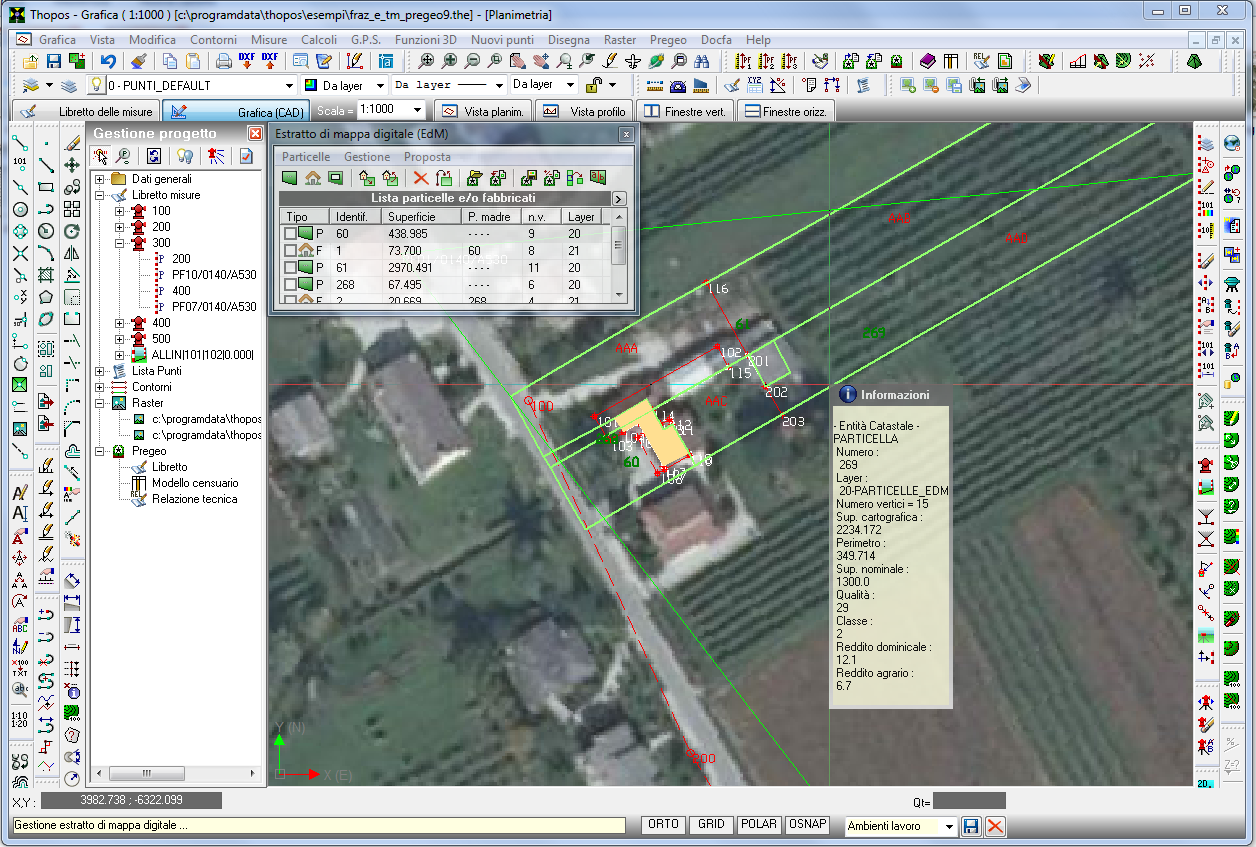Switch to Libretto delle misure tab

(85, 111)
